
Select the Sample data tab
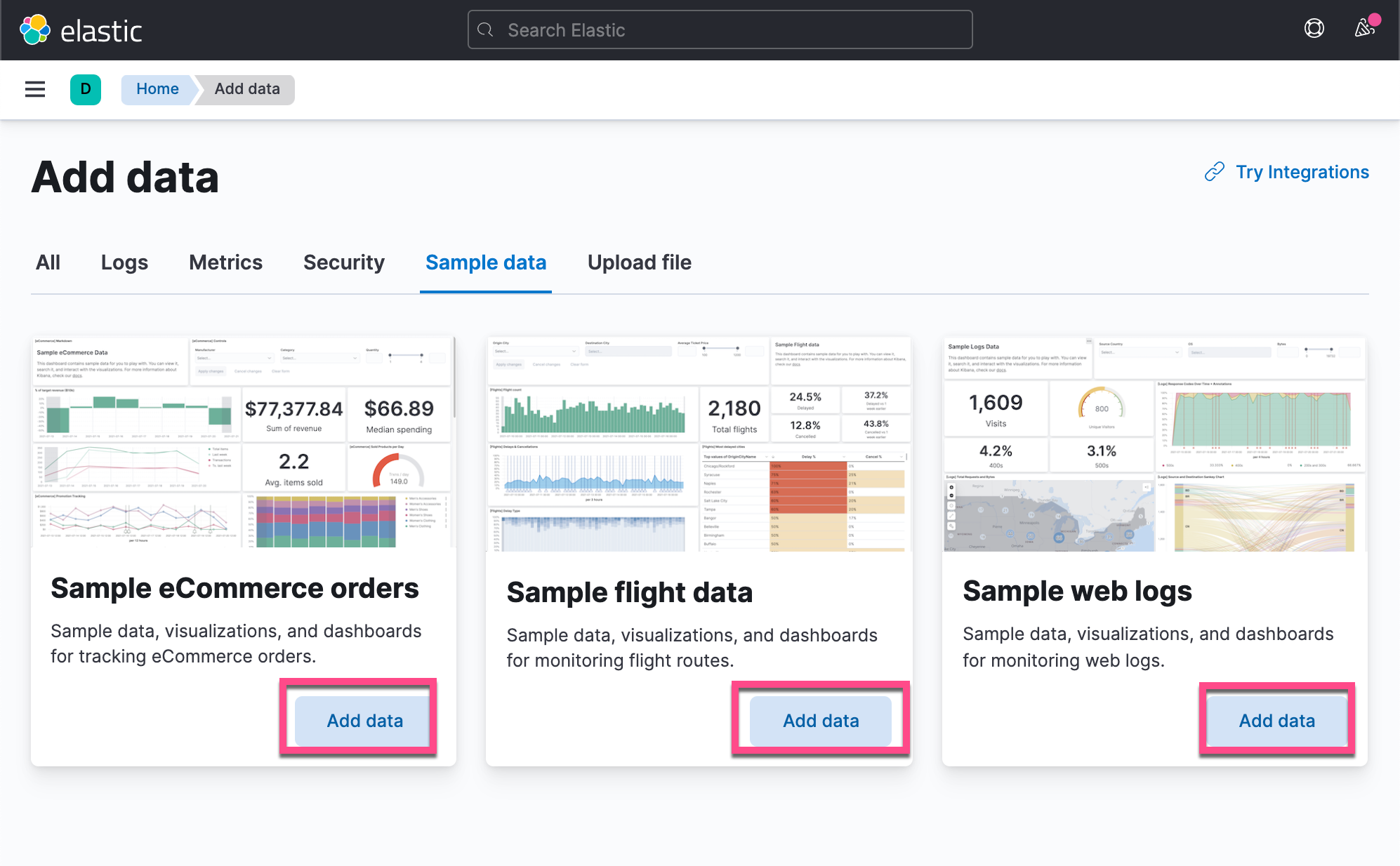(485, 262)
